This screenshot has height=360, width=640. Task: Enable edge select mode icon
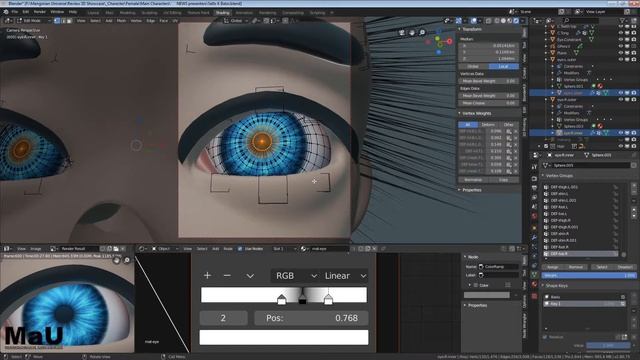point(63,20)
